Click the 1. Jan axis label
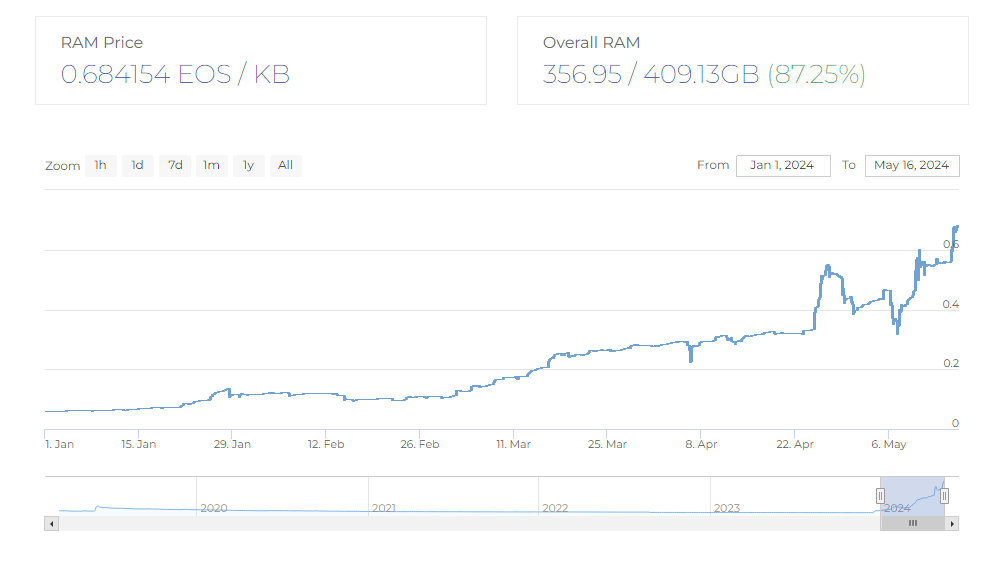 pos(59,444)
